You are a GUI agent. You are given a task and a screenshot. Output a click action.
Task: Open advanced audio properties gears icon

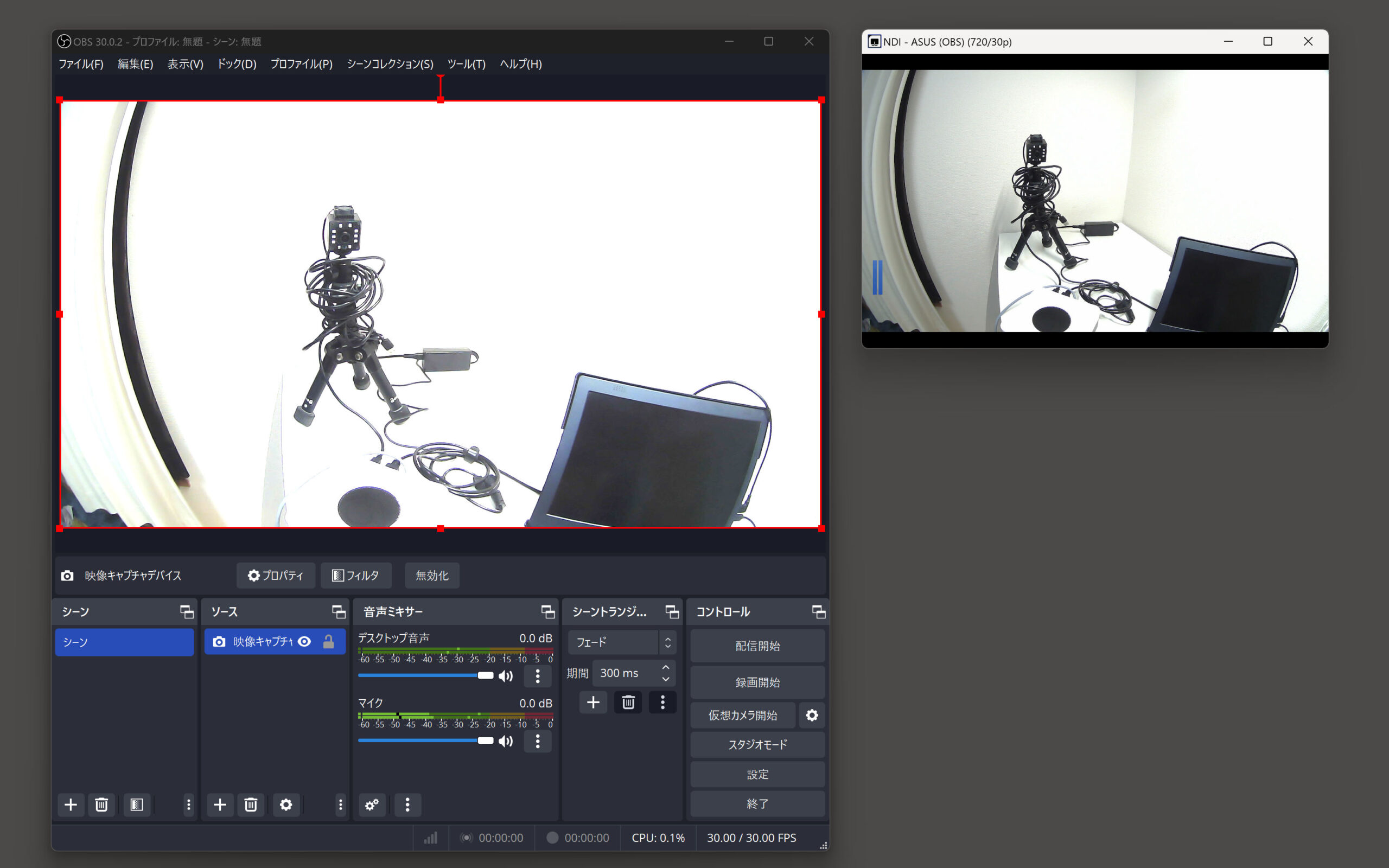pyautogui.click(x=372, y=805)
